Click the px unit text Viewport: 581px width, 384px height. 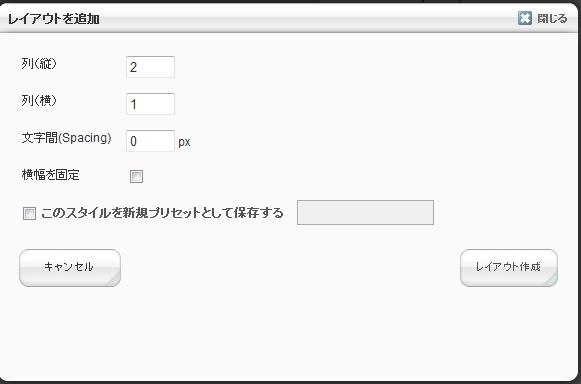click(184, 142)
